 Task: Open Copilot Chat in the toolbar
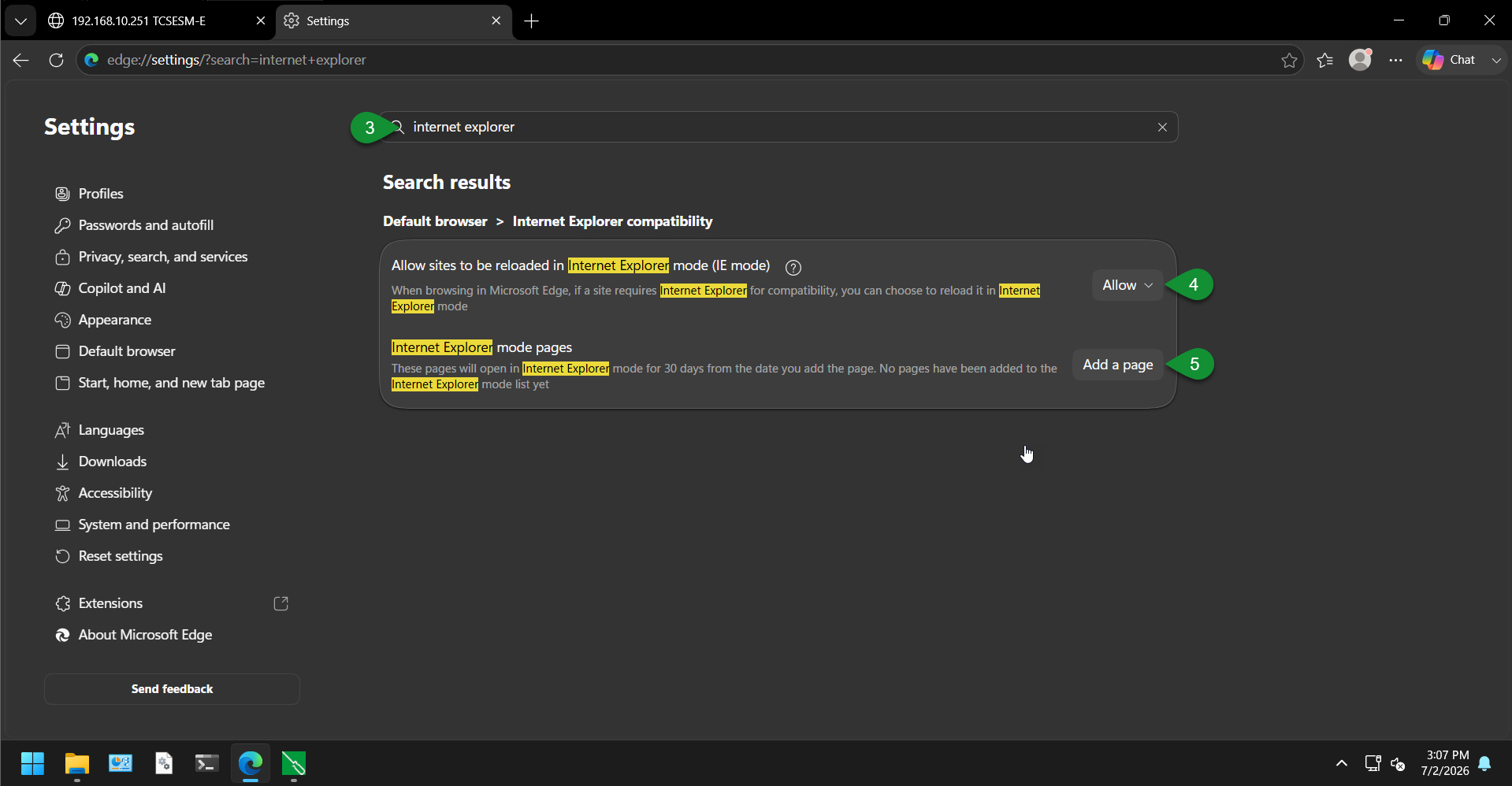(1450, 60)
